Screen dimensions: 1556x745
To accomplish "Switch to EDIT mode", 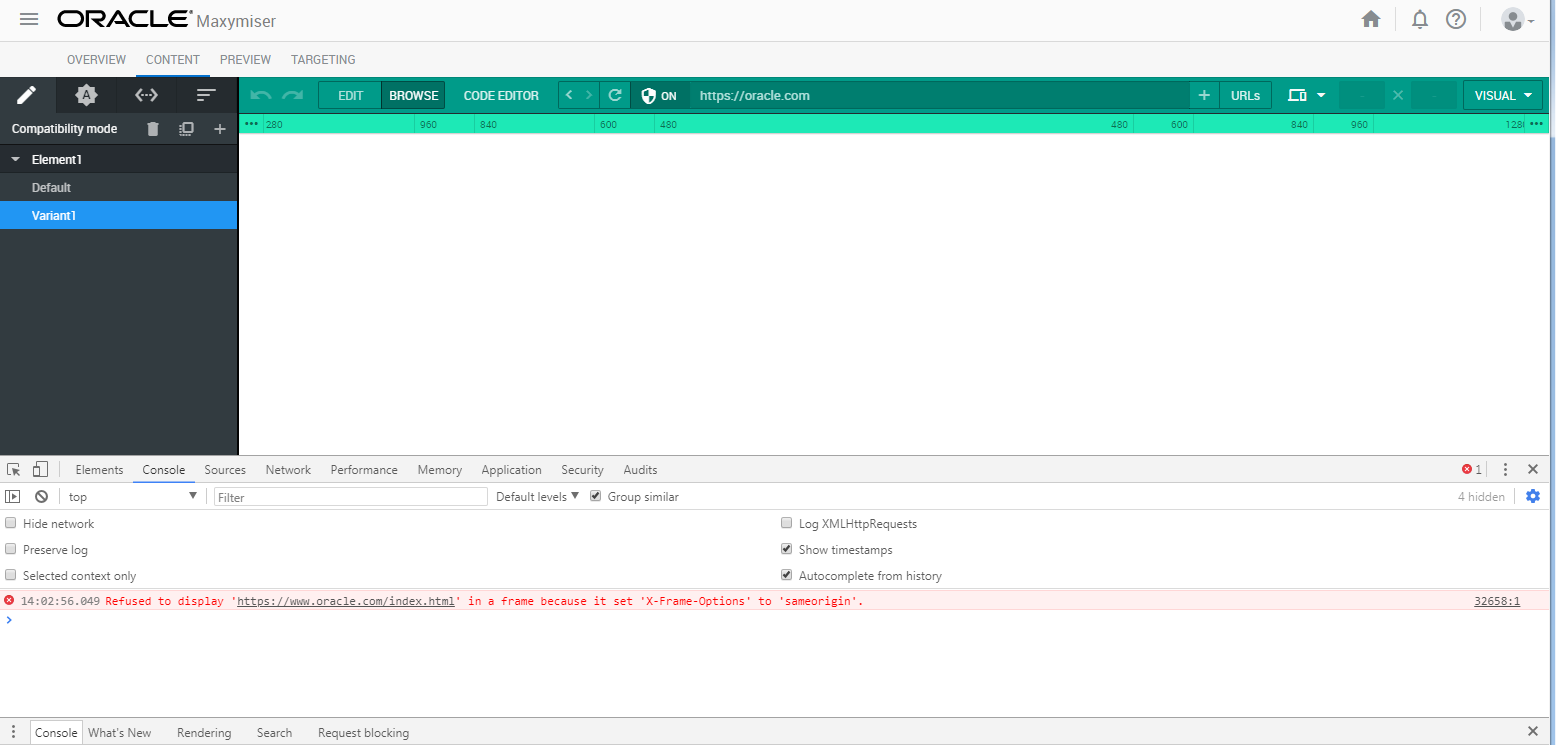I will click(351, 96).
